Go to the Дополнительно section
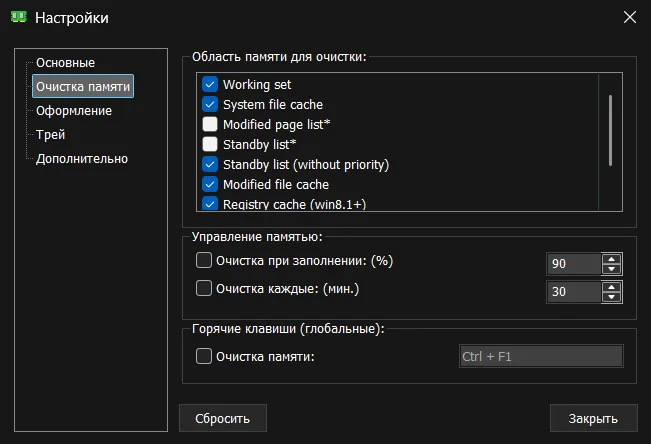Image resolution: width=651 pixels, height=444 pixels. pos(82,159)
